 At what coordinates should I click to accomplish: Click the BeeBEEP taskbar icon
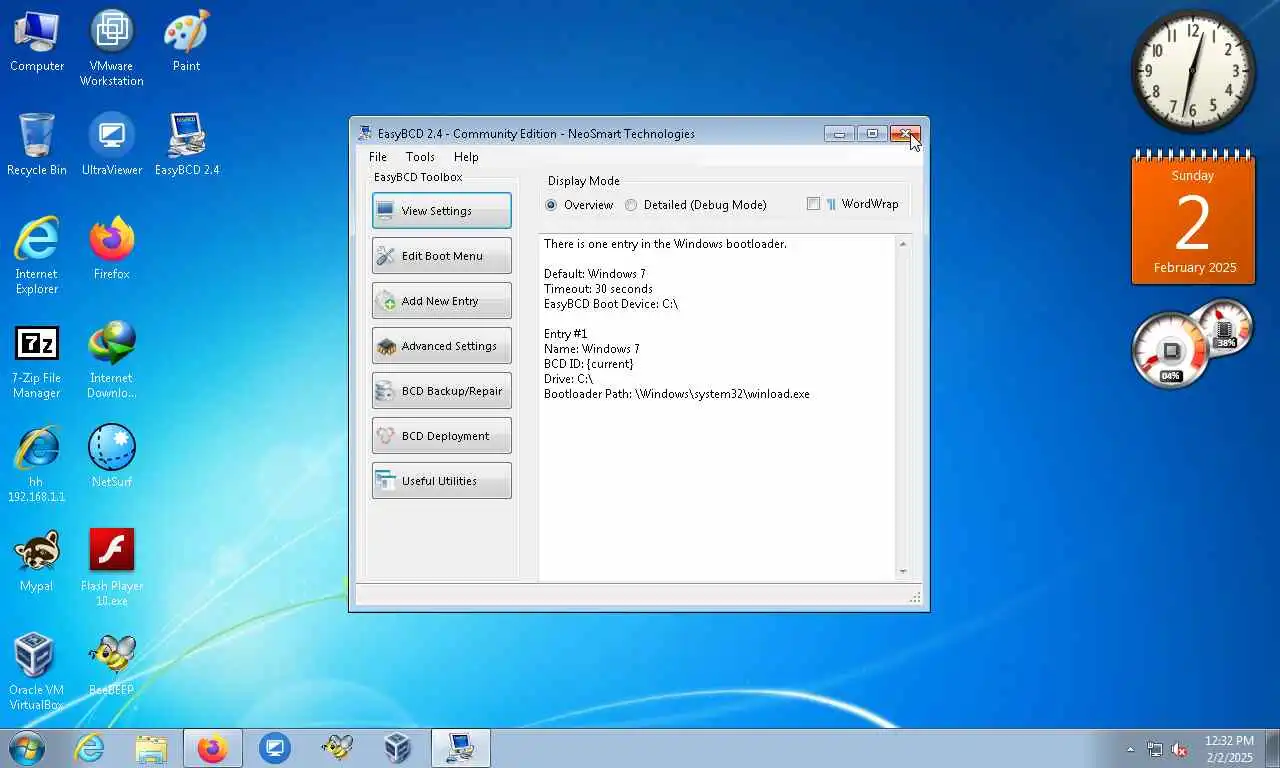point(337,748)
